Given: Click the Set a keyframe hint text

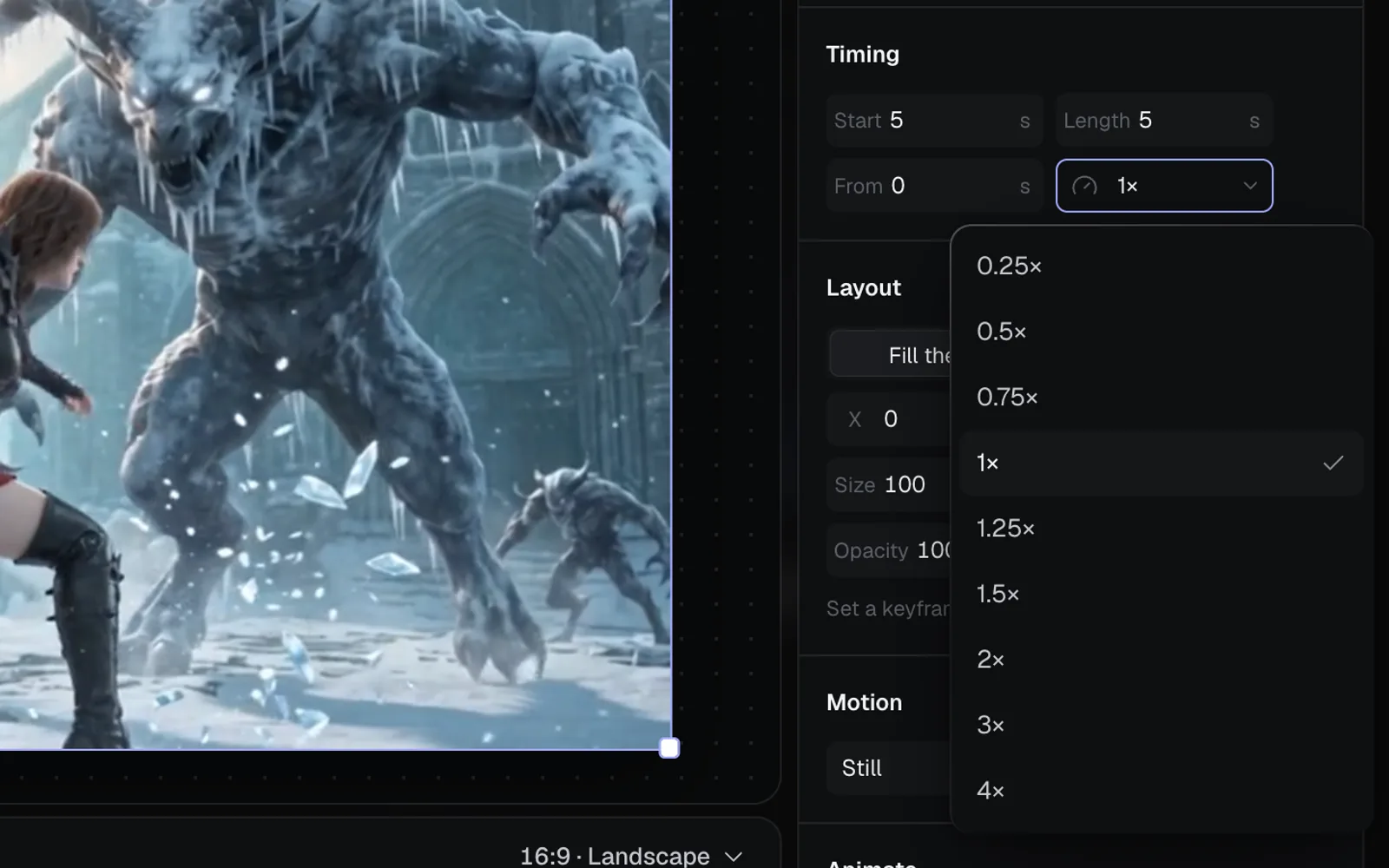Looking at the screenshot, I should [x=888, y=608].
